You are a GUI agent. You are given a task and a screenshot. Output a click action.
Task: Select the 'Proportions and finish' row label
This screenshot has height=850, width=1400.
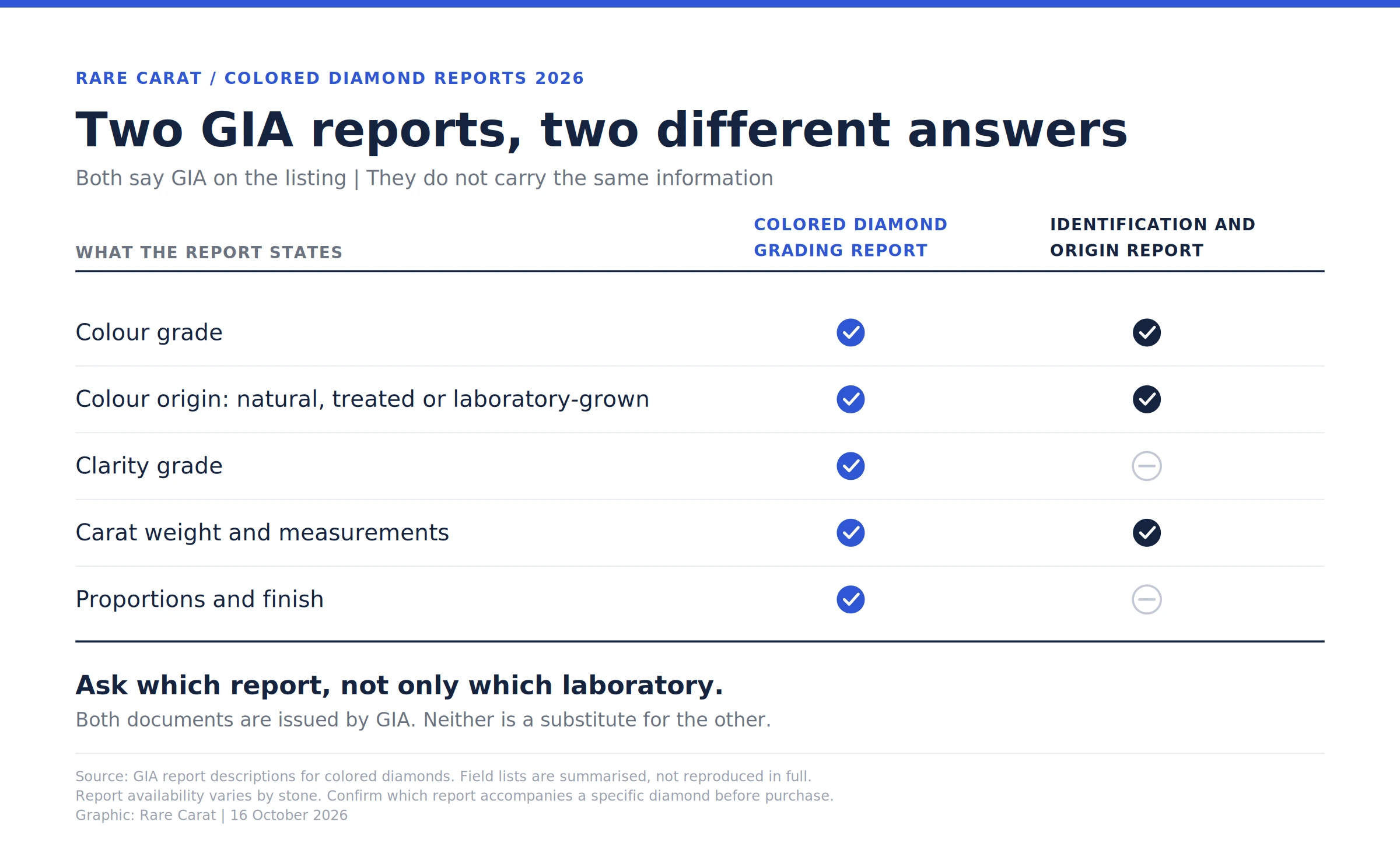[199, 599]
